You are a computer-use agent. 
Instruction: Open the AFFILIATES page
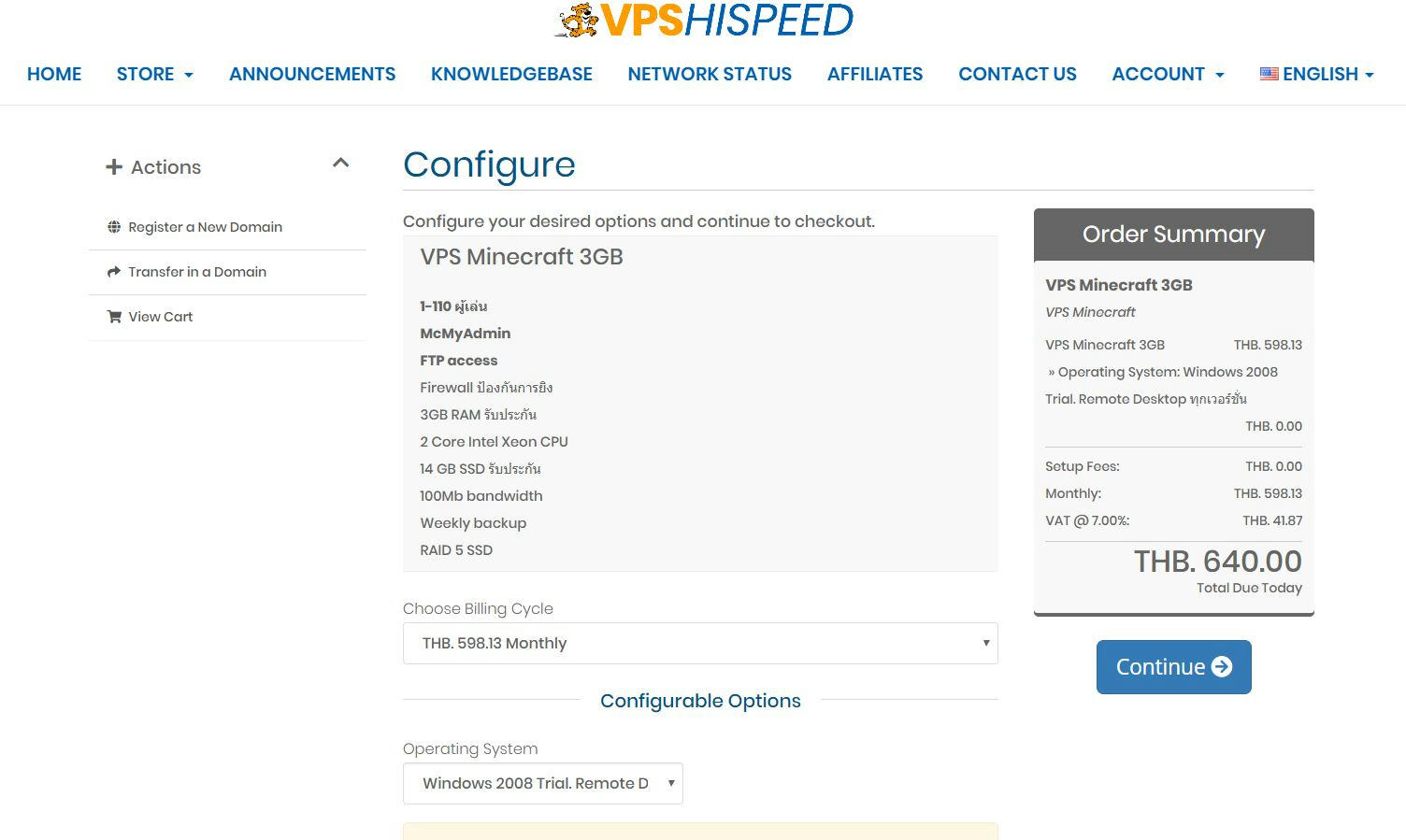click(x=875, y=74)
